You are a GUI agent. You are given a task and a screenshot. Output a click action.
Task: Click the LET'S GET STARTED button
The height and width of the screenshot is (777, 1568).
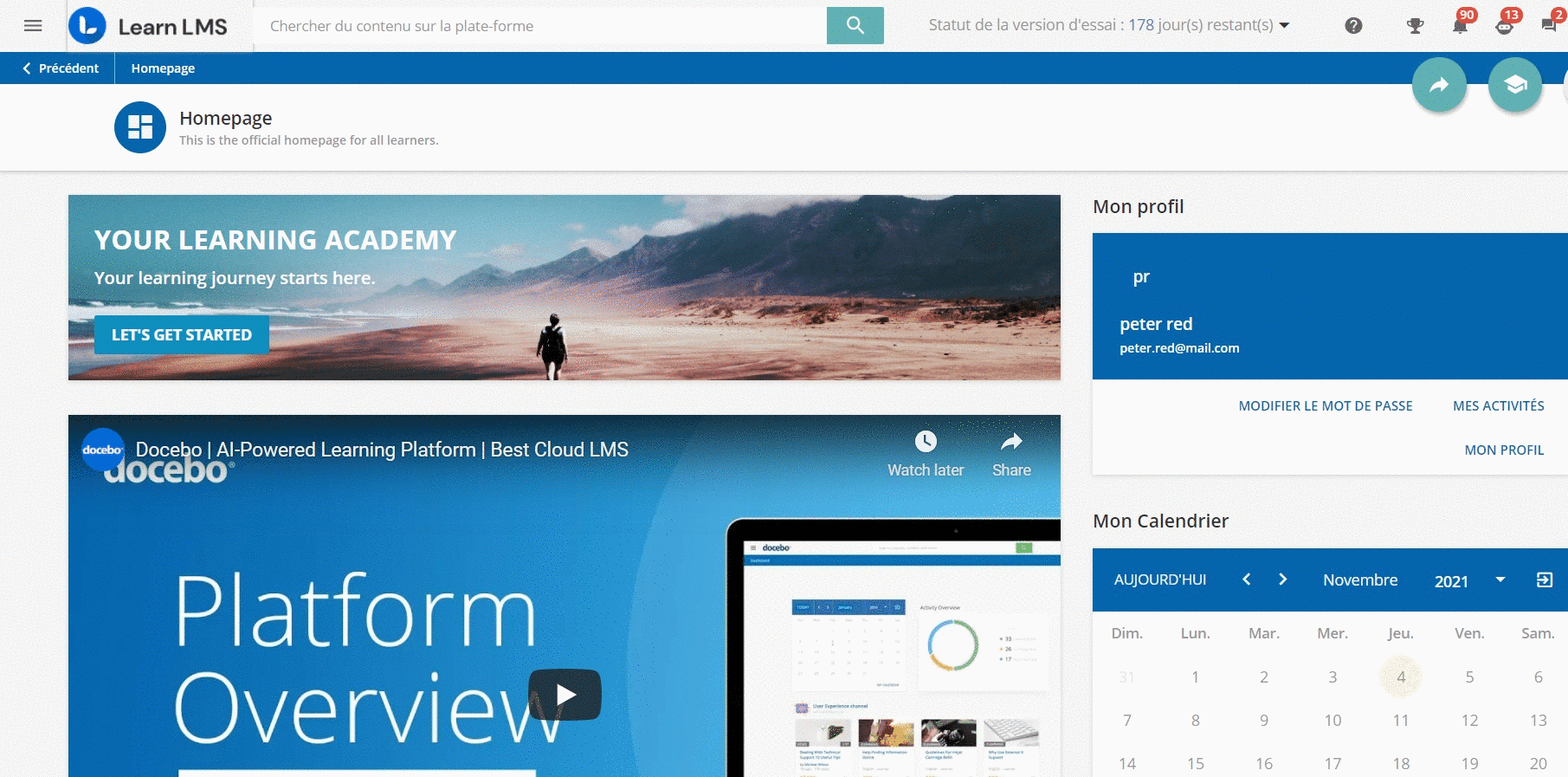182,335
